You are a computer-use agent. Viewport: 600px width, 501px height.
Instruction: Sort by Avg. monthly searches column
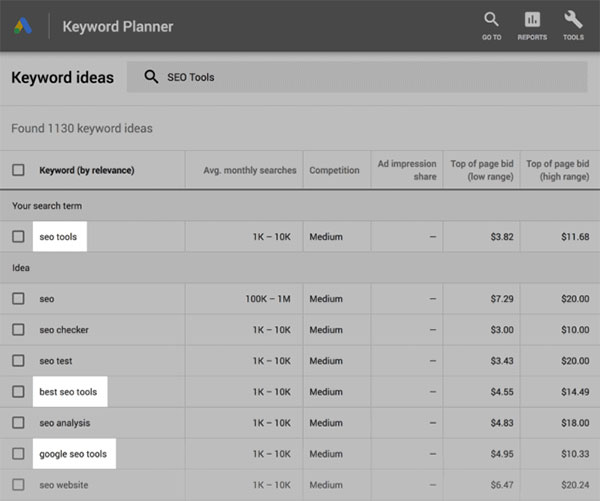click(249, 170)
